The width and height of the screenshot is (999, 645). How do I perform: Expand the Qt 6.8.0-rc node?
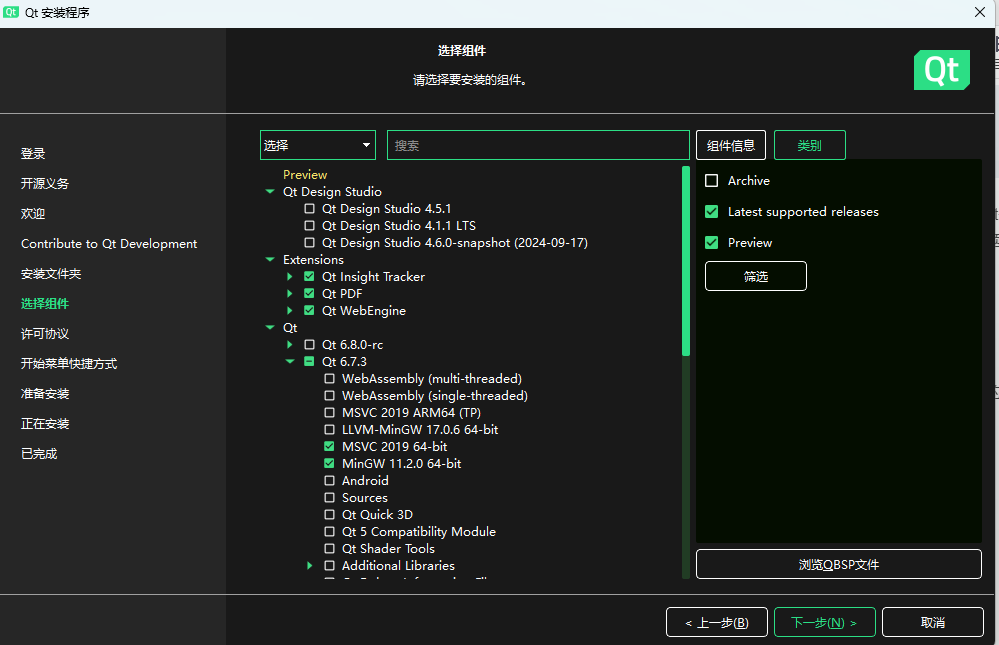[290, 345]
